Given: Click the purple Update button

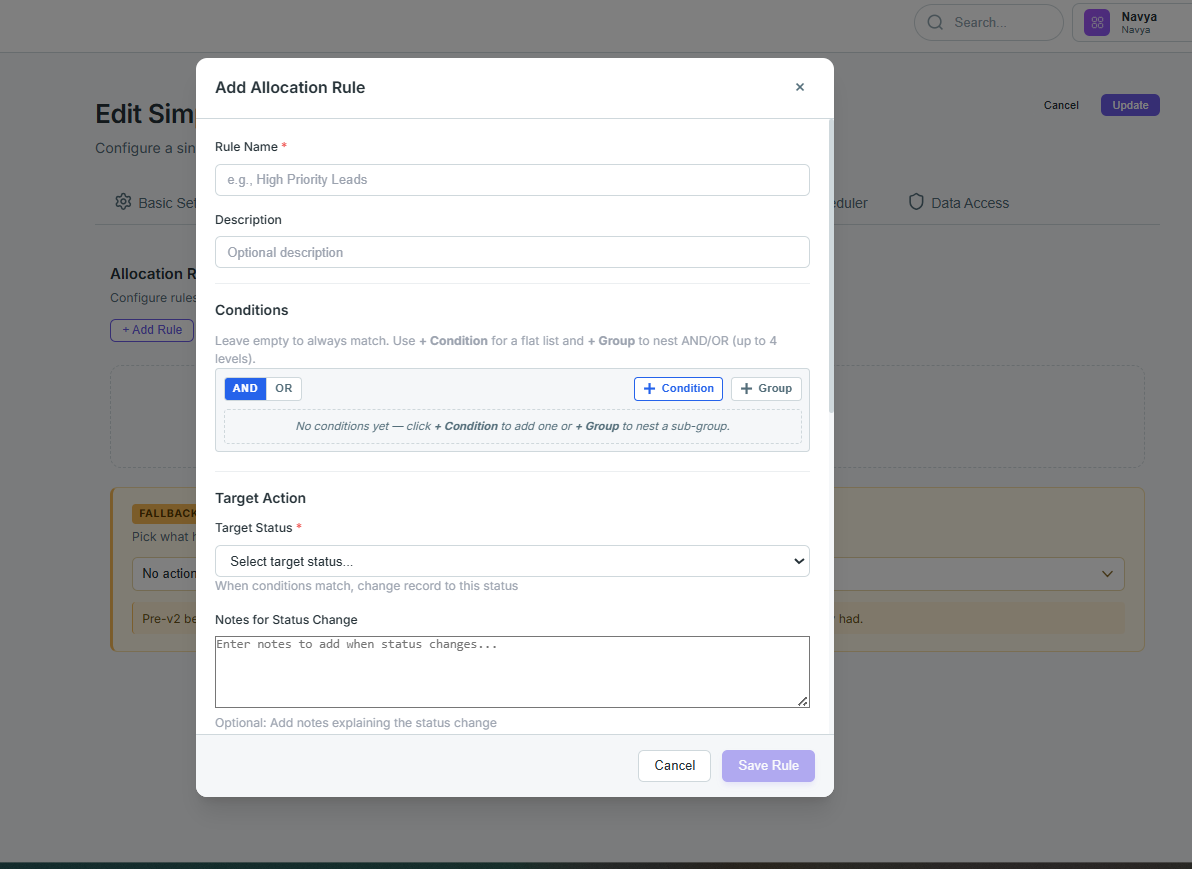Looking at the screenshot, I should click(x=1130, y=105).
